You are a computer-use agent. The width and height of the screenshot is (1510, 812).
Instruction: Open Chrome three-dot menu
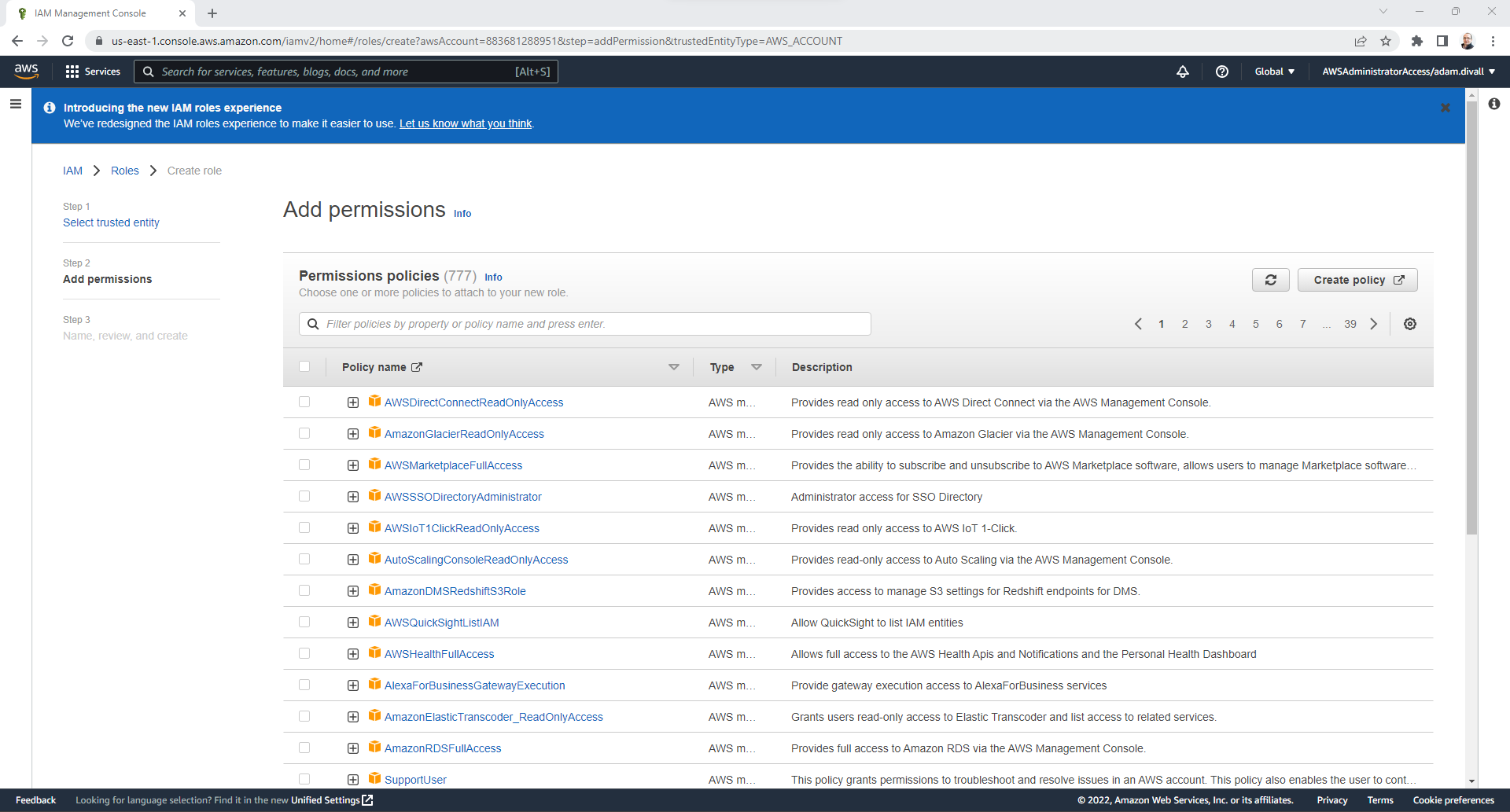(x=1493, y=41)
